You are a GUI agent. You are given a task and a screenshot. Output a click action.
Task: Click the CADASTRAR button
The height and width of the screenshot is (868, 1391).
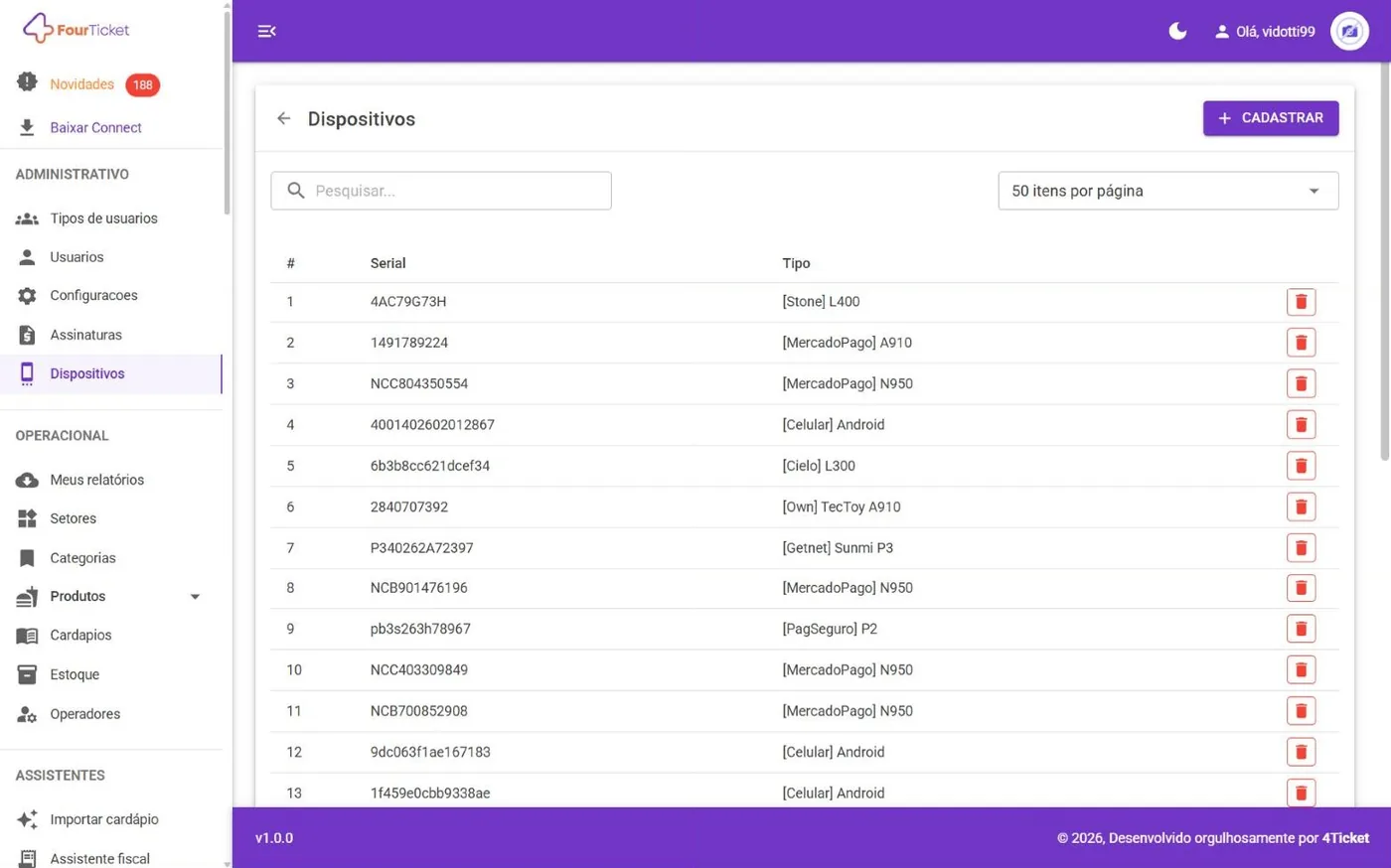[x=1271, y=118]
